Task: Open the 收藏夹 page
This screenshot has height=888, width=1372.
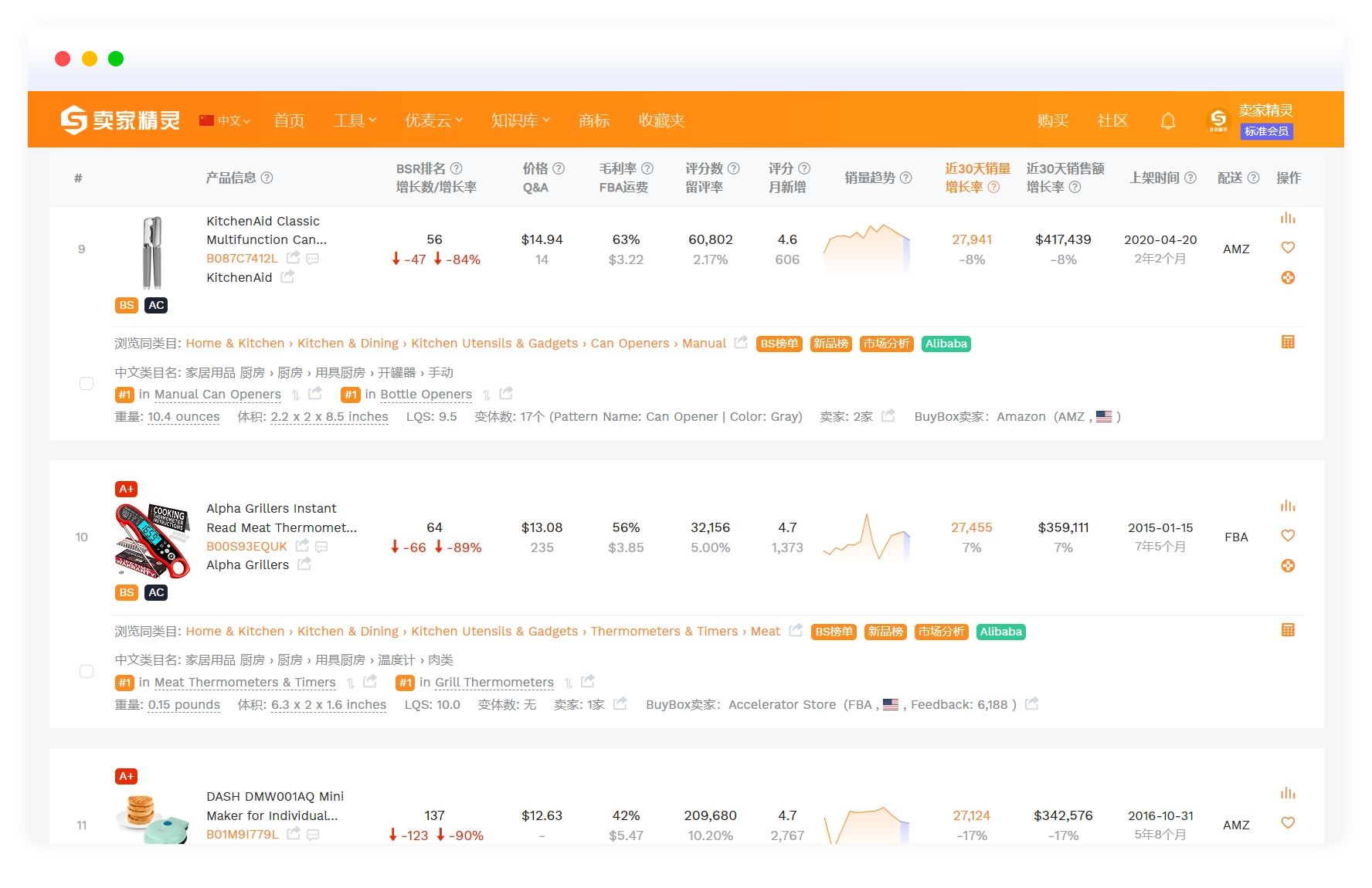Action: (x=661, y=120)
